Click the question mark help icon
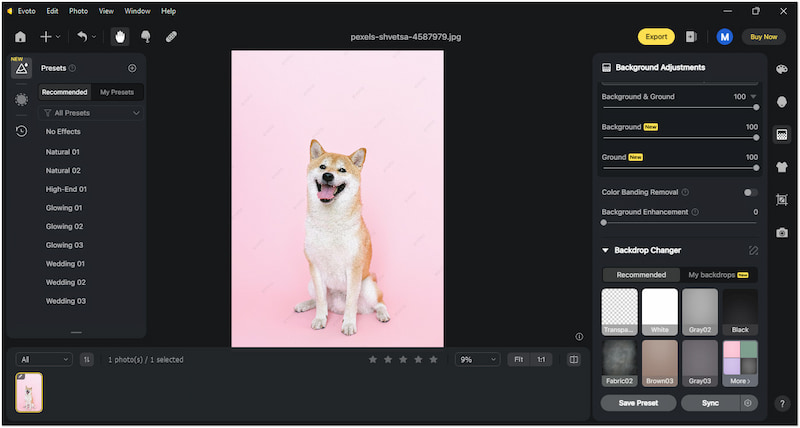Screen dimensions: 800x428 782,404
